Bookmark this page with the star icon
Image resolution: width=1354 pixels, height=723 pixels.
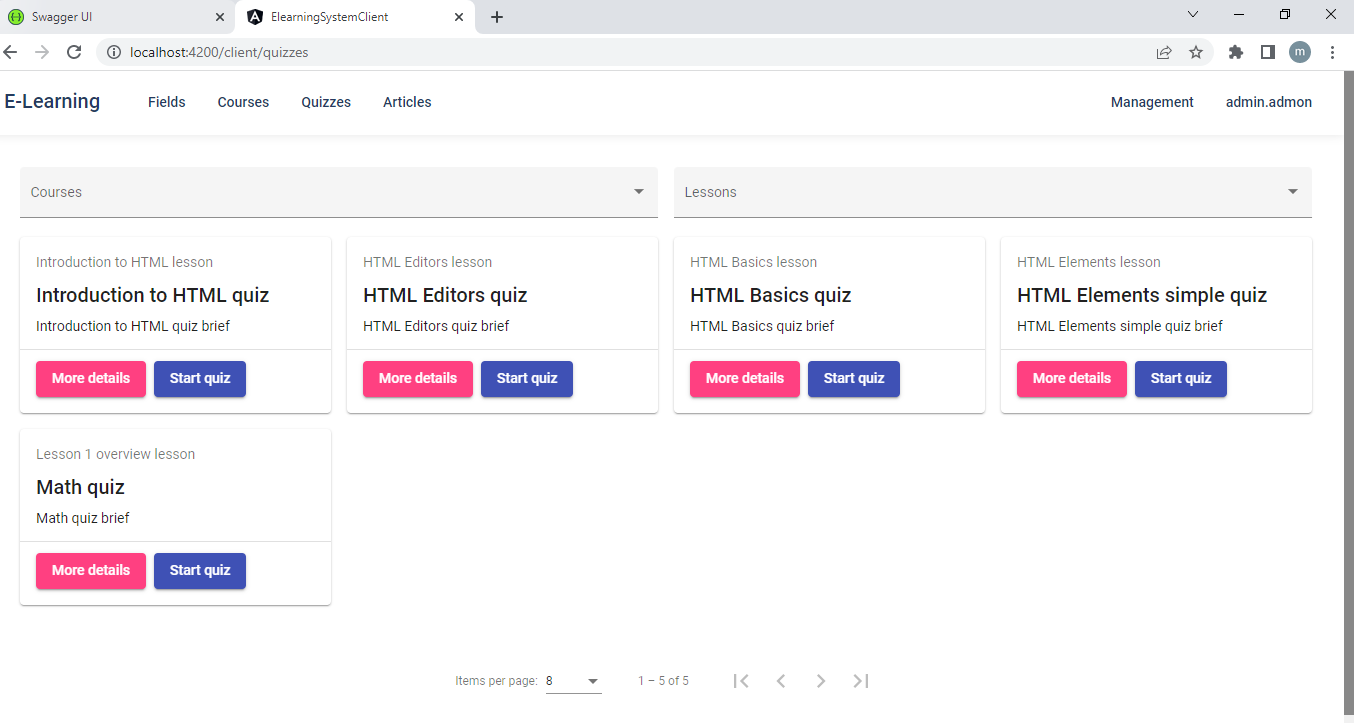pos(1196,52)
